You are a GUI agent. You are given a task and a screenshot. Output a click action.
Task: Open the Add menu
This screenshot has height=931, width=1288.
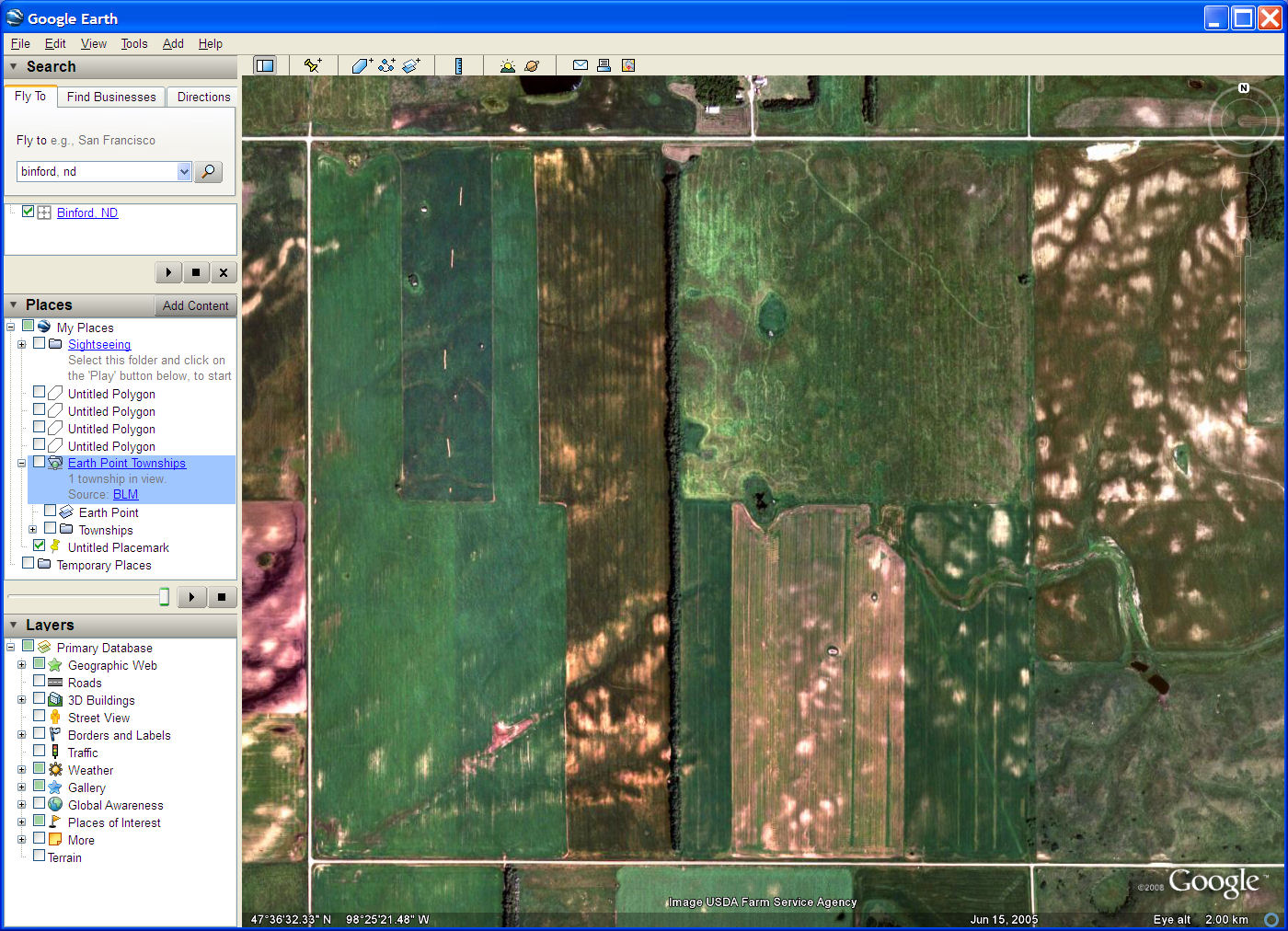[173, 43]
